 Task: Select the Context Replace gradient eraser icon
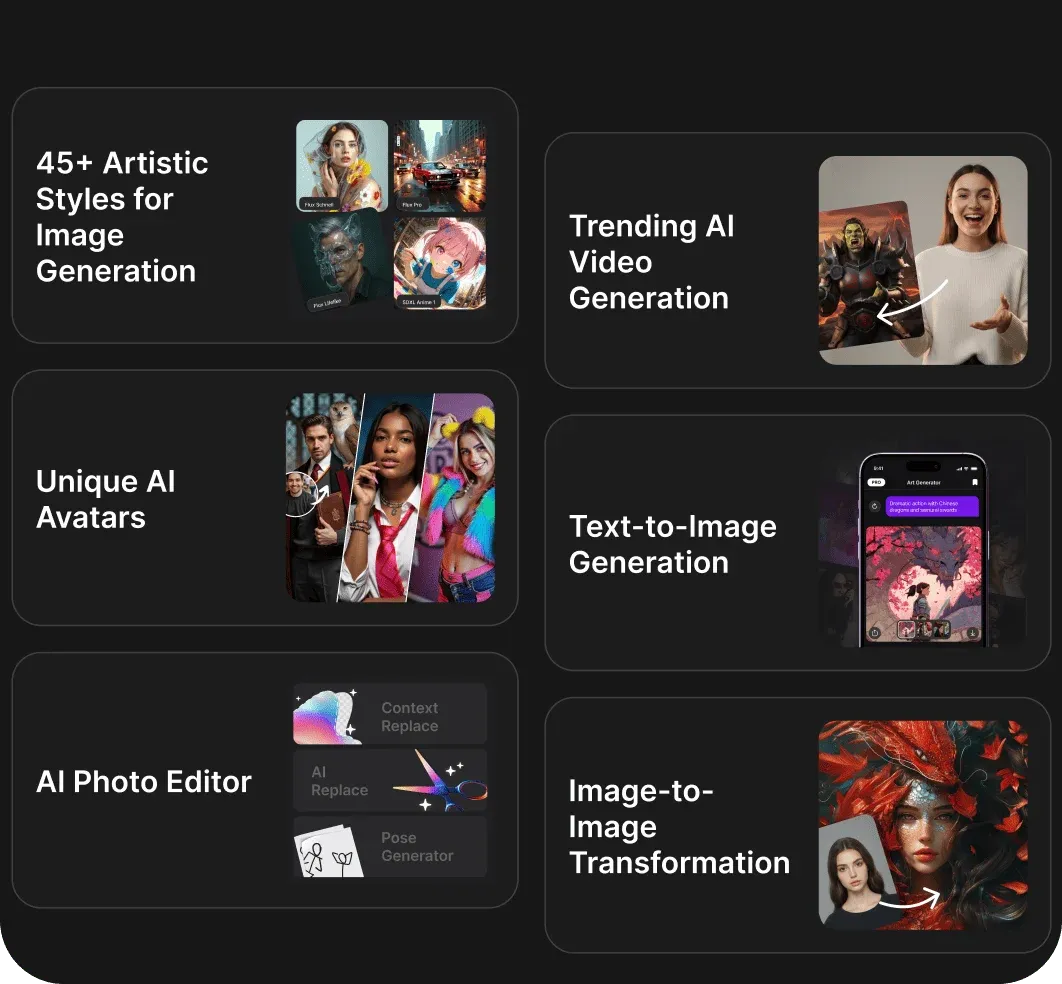pos(326,716)
